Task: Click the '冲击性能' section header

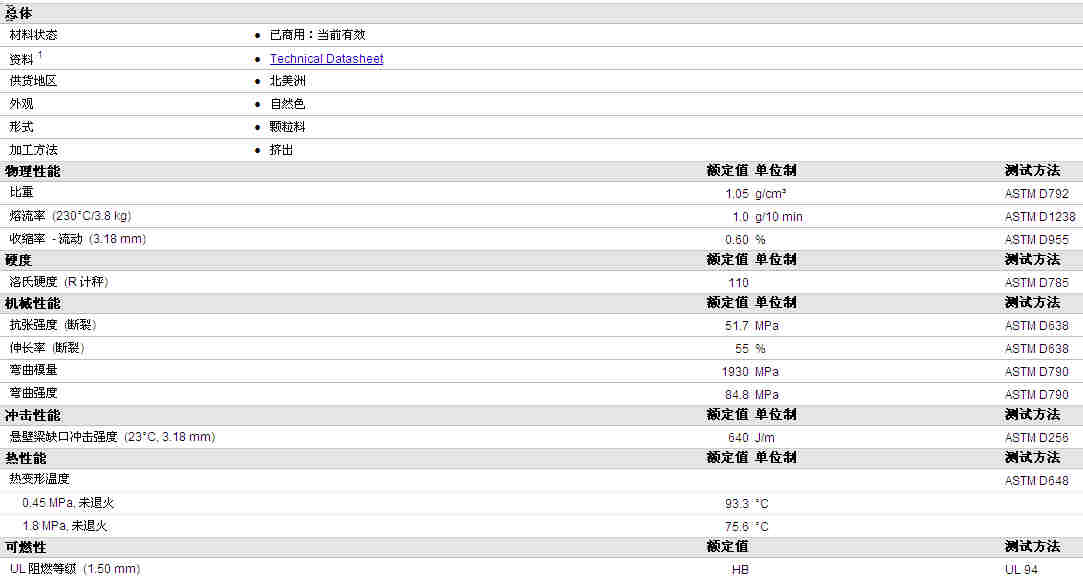Action: click(32, 416)
